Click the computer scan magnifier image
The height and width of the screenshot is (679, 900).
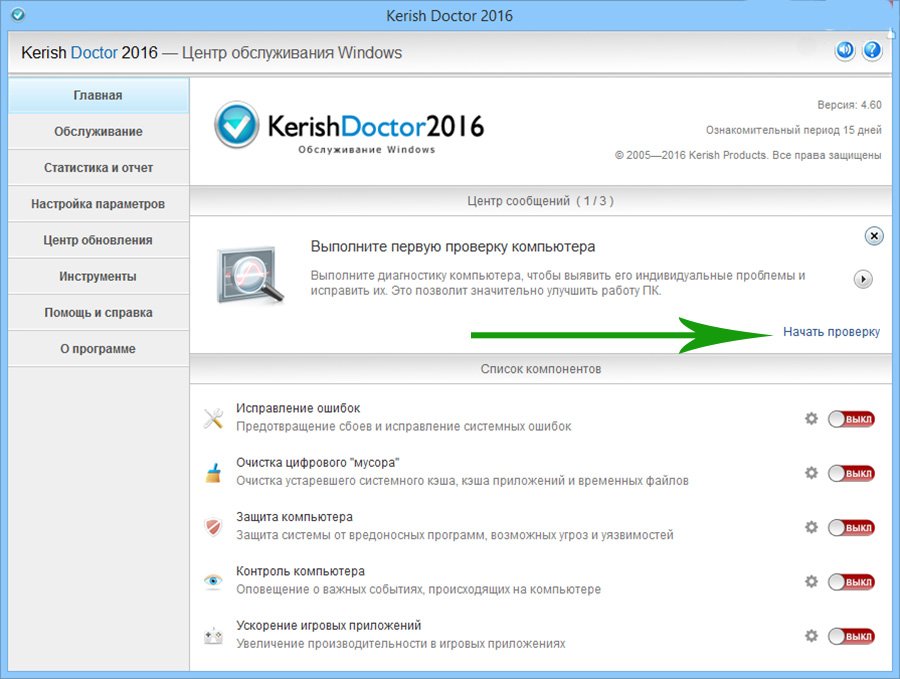point(250,275)
